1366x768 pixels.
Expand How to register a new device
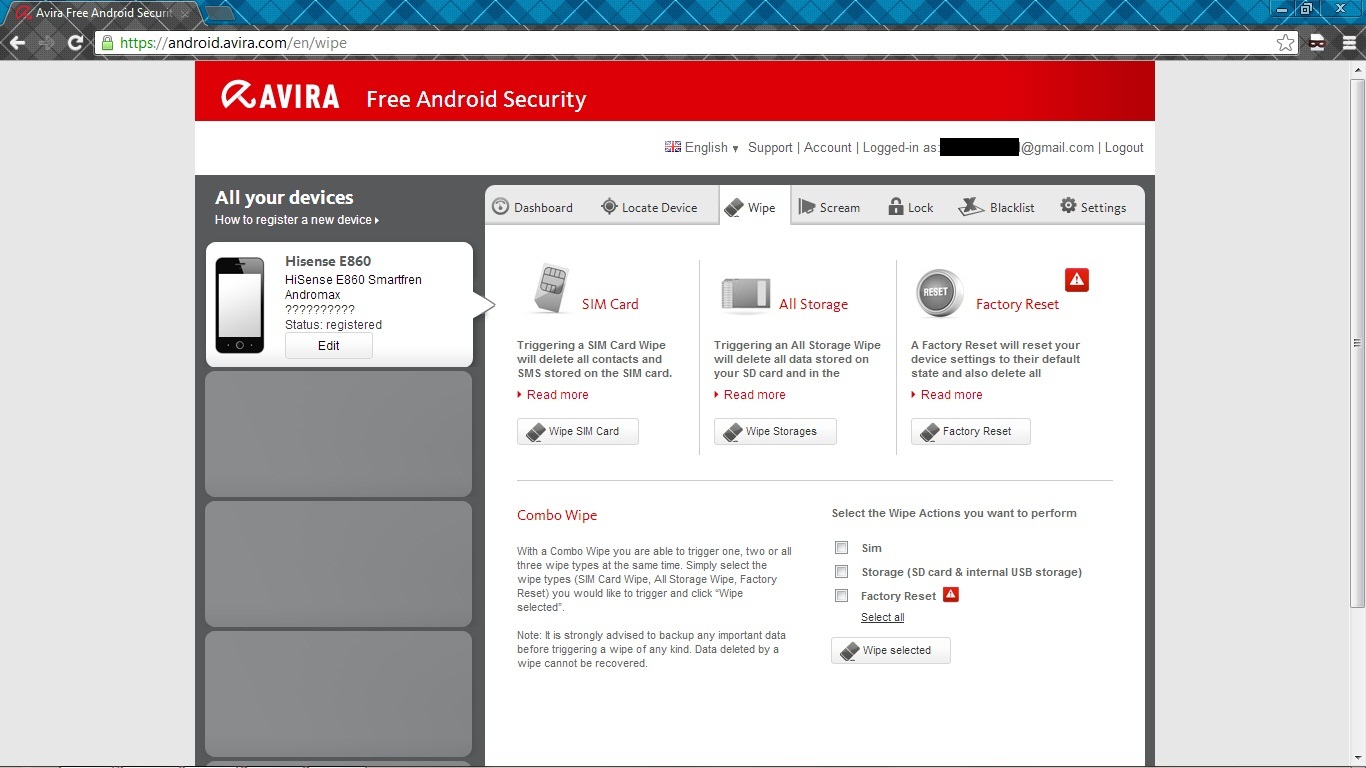(297, 220)
